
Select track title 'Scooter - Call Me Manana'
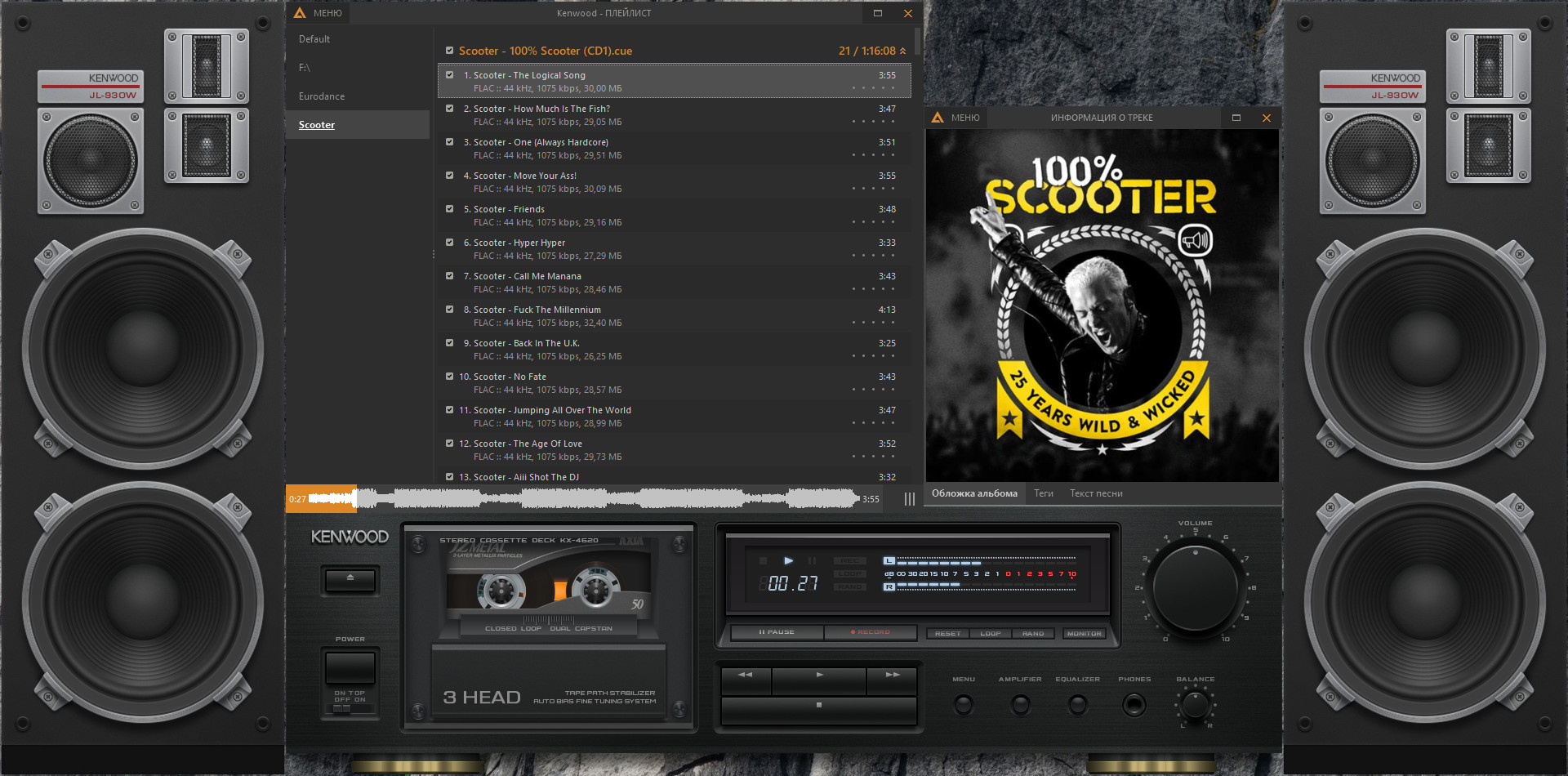(x=527, y=276)
